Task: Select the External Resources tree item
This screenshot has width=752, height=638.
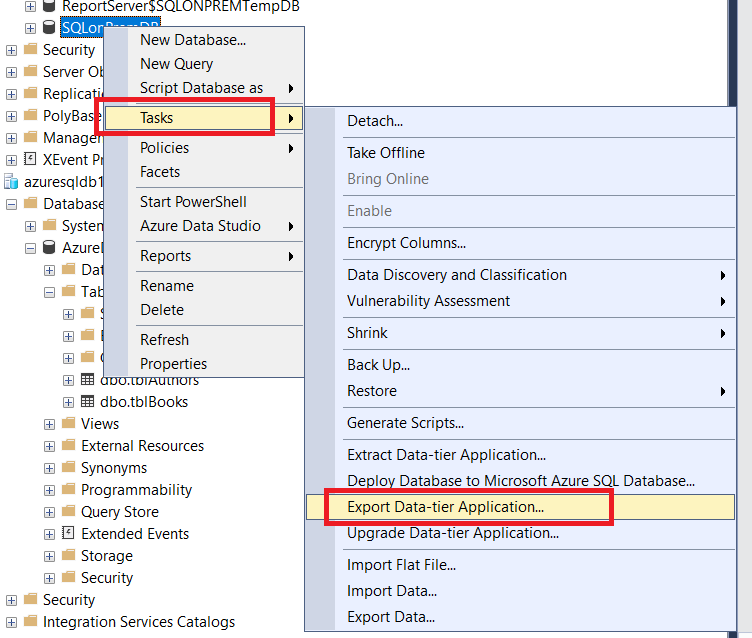Action: tap(142, 446)
